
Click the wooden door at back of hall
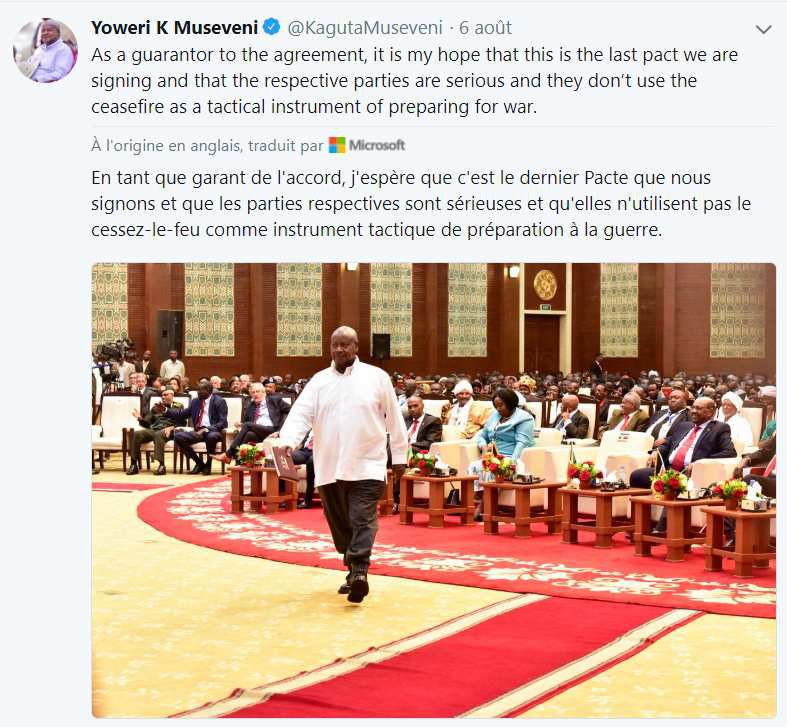pyautogui.click(x=542, y=344)
